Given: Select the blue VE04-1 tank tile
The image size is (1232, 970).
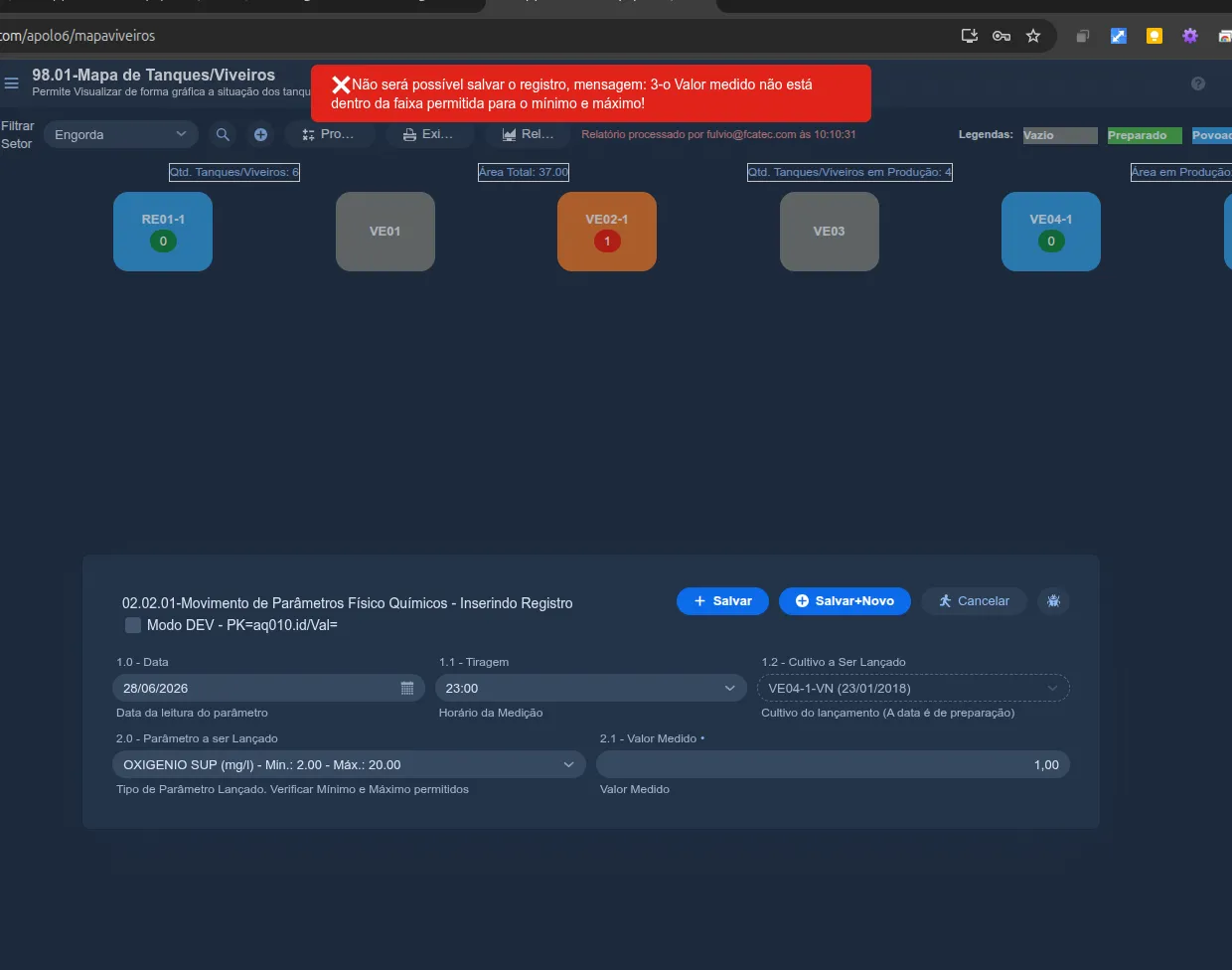Looking at the screenshot, I should [1051, 232].
